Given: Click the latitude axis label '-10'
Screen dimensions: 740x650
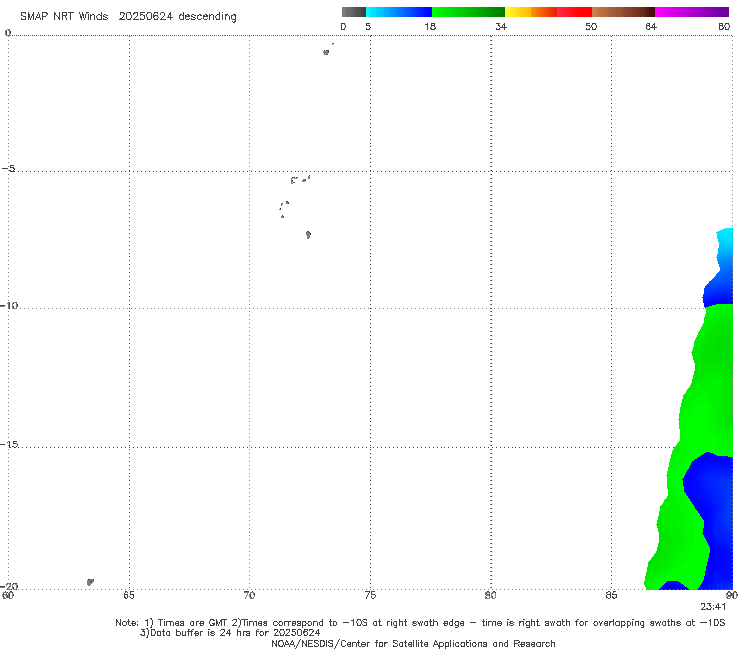Looking at the screenshot, I should tap(9, 305).
